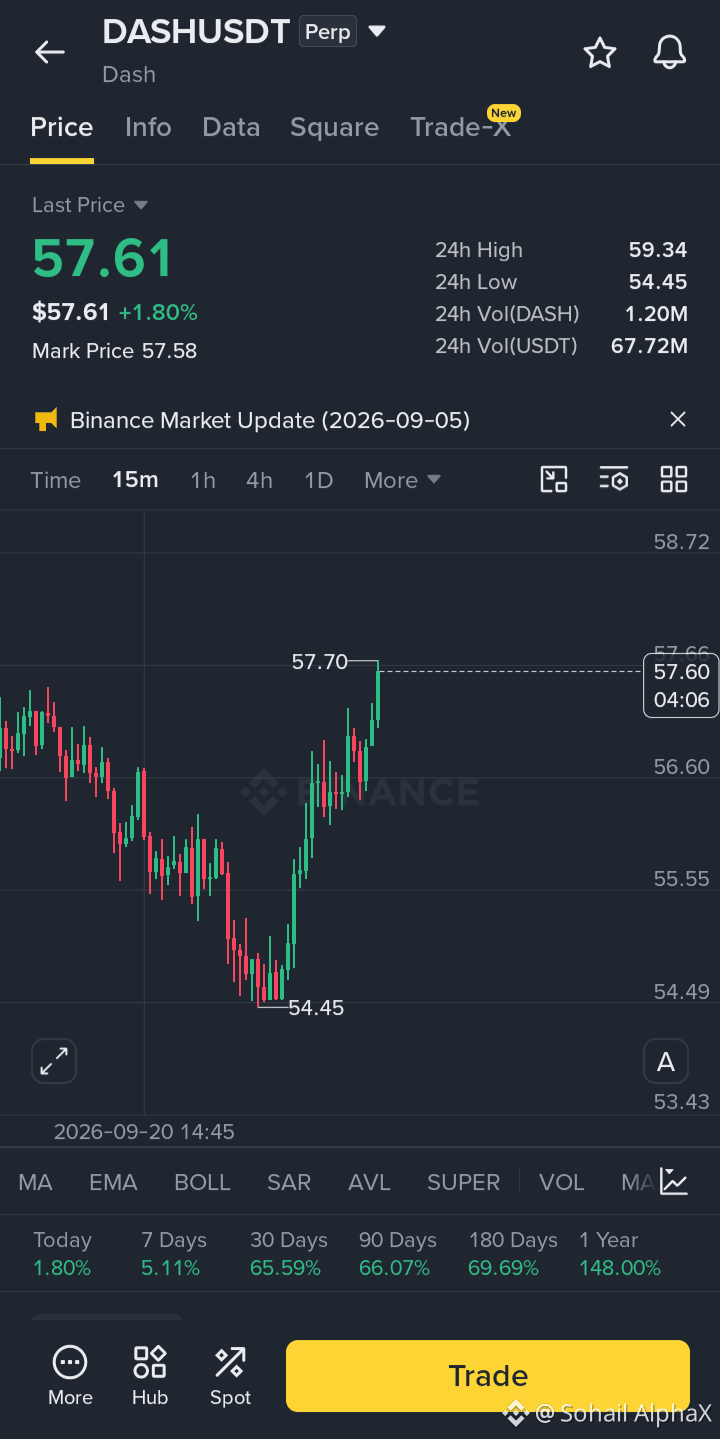Open price alerts via bell icon
Screen dimensions: 720x1439
[x=670, y=52]
